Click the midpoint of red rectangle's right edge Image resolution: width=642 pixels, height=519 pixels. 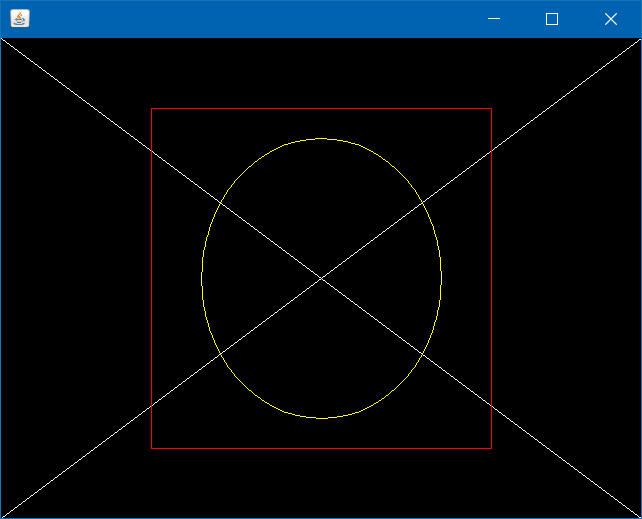(491, 278)
